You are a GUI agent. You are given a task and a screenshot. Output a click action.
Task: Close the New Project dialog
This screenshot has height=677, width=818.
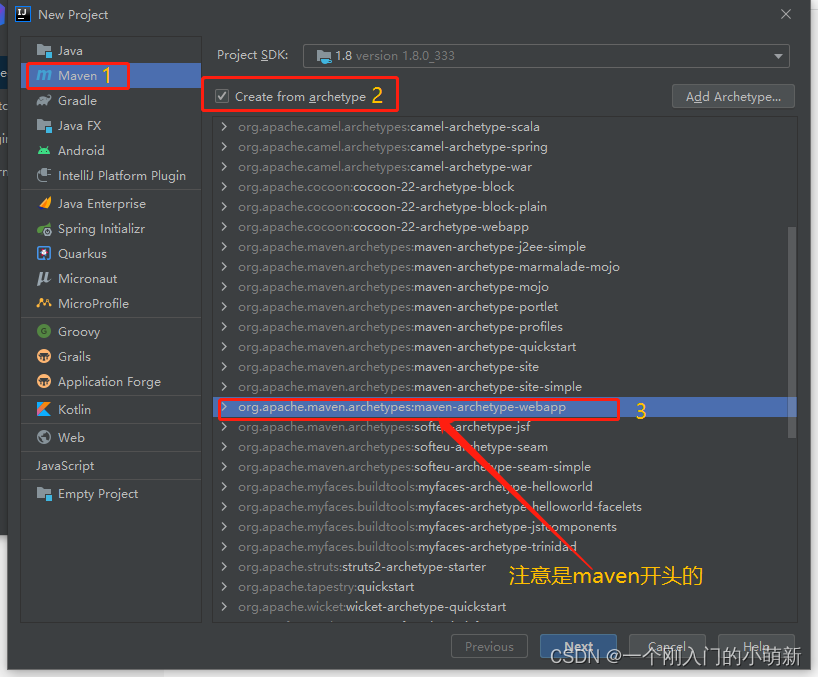tap(786, 14)
